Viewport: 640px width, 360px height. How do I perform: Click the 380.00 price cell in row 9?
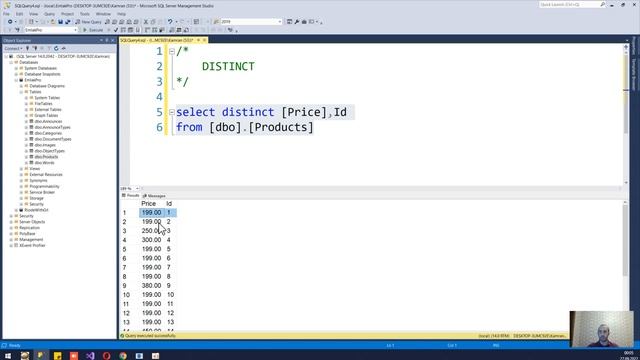(x=151, y=286)
